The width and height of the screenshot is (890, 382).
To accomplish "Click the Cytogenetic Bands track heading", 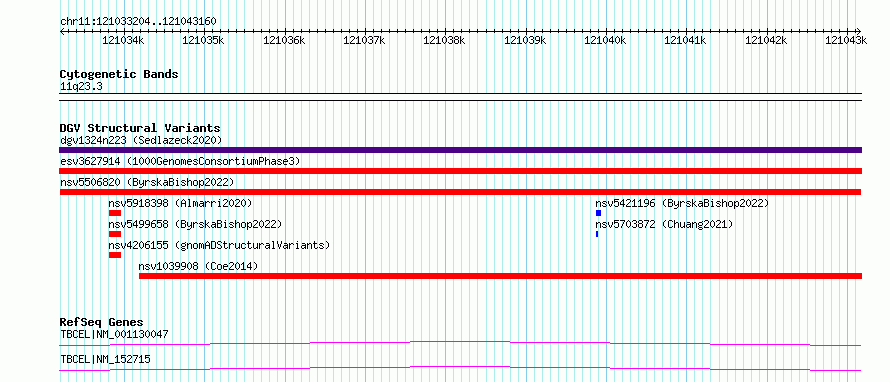I will [x=119, y=74].
